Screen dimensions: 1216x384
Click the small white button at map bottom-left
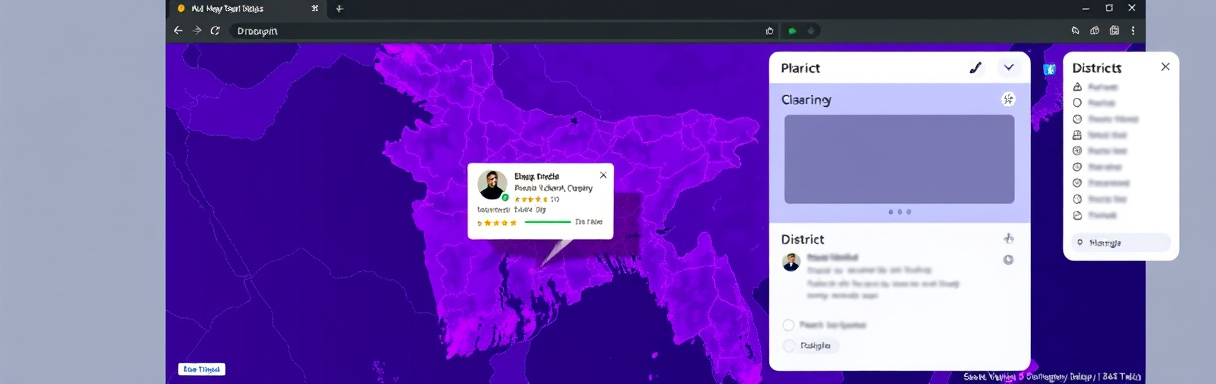point(202,369)
